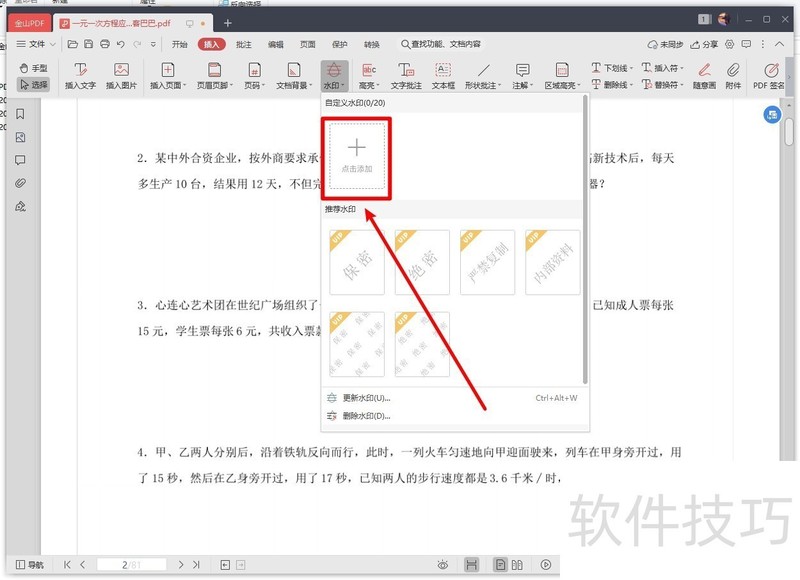
Task: Collapse the ribbon with the up chevron
Action: [x=780, y=44]
